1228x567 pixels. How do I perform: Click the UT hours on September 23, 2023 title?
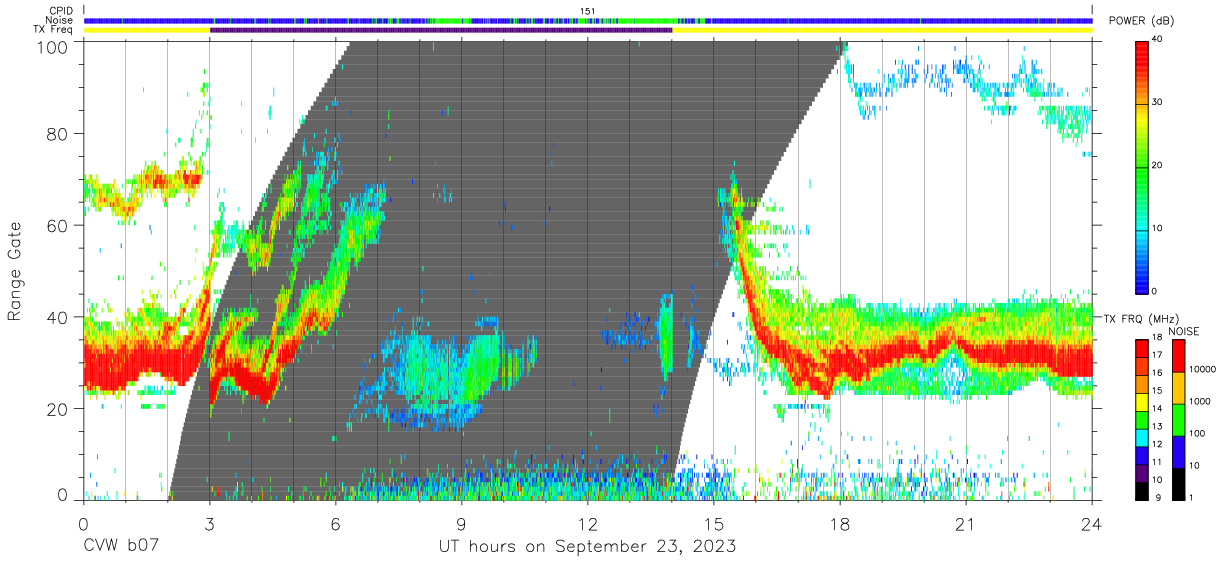(587, 546)
